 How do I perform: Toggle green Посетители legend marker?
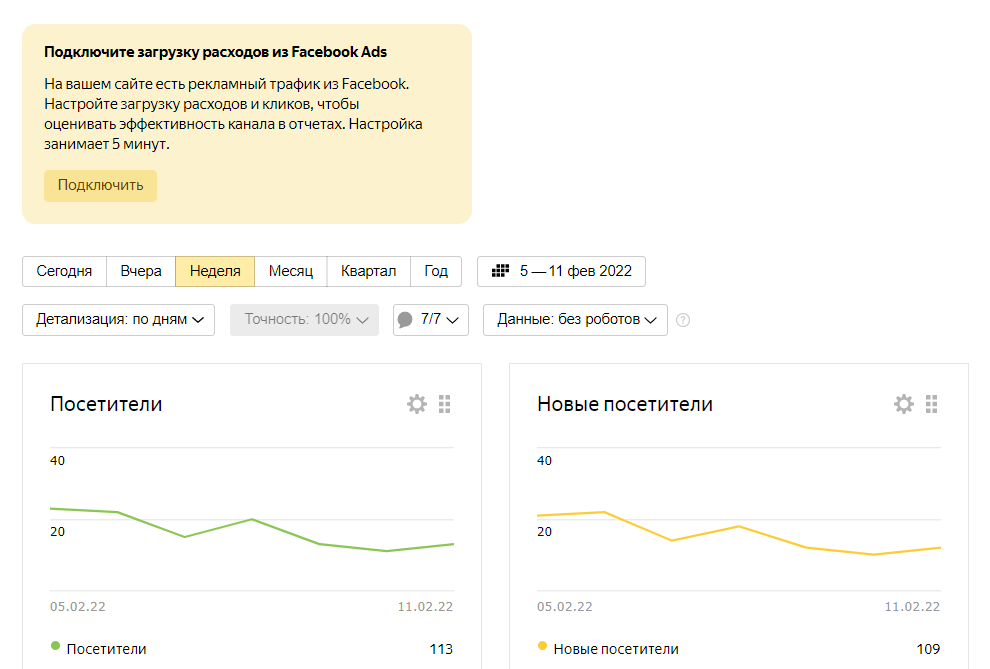(55, 647)
